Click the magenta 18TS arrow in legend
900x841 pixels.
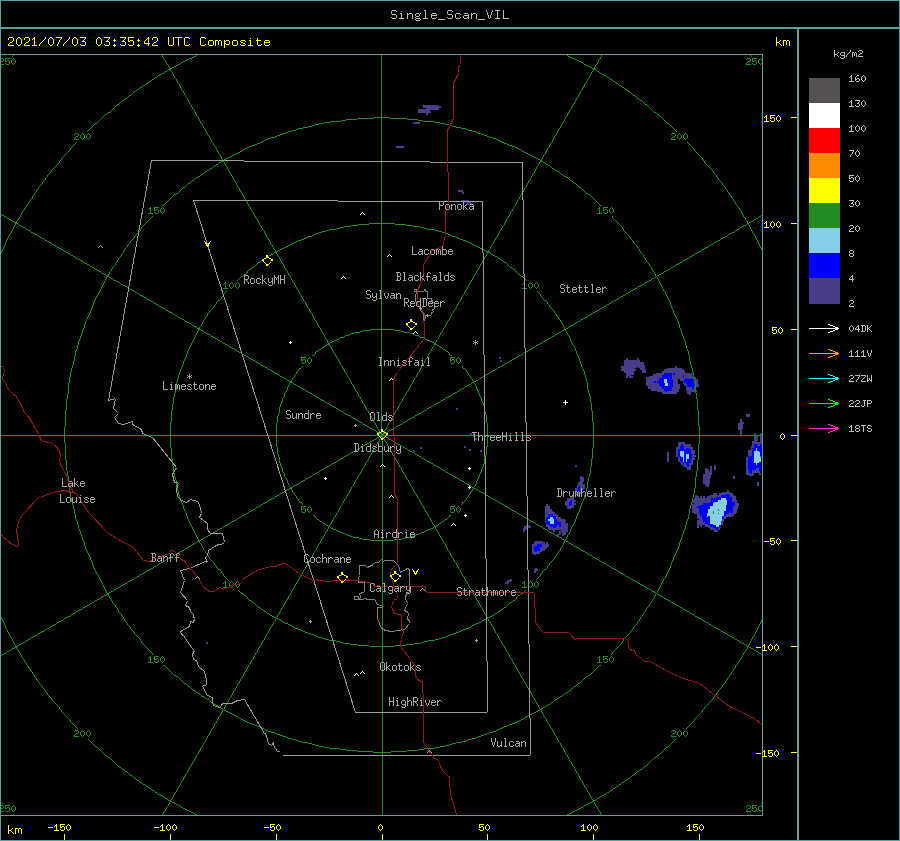pyautogui.click(x=824, y=428)
